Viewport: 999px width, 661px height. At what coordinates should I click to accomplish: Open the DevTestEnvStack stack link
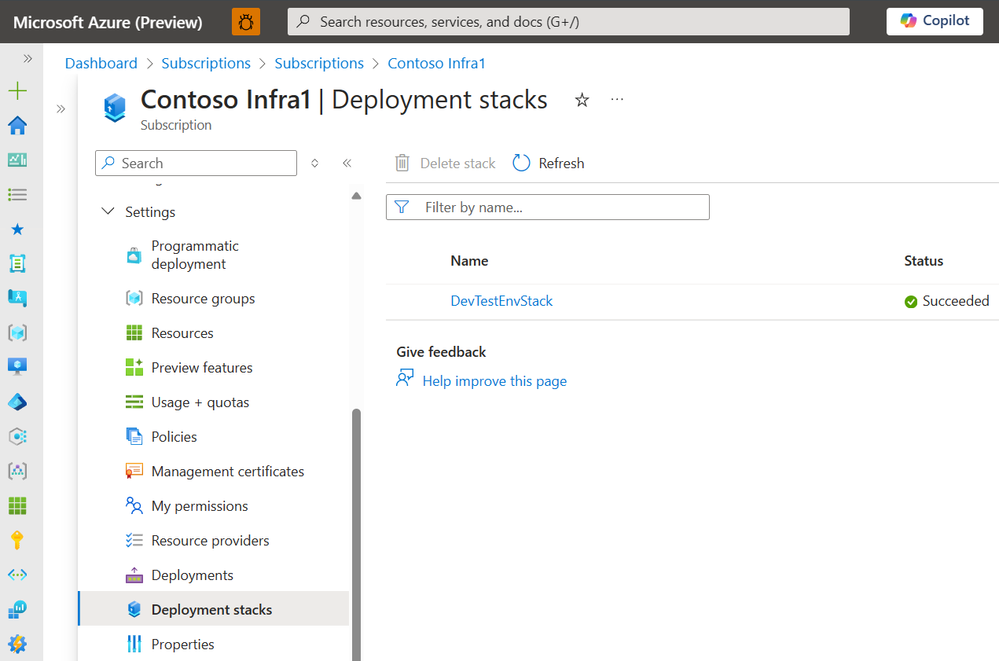point(501,301)
